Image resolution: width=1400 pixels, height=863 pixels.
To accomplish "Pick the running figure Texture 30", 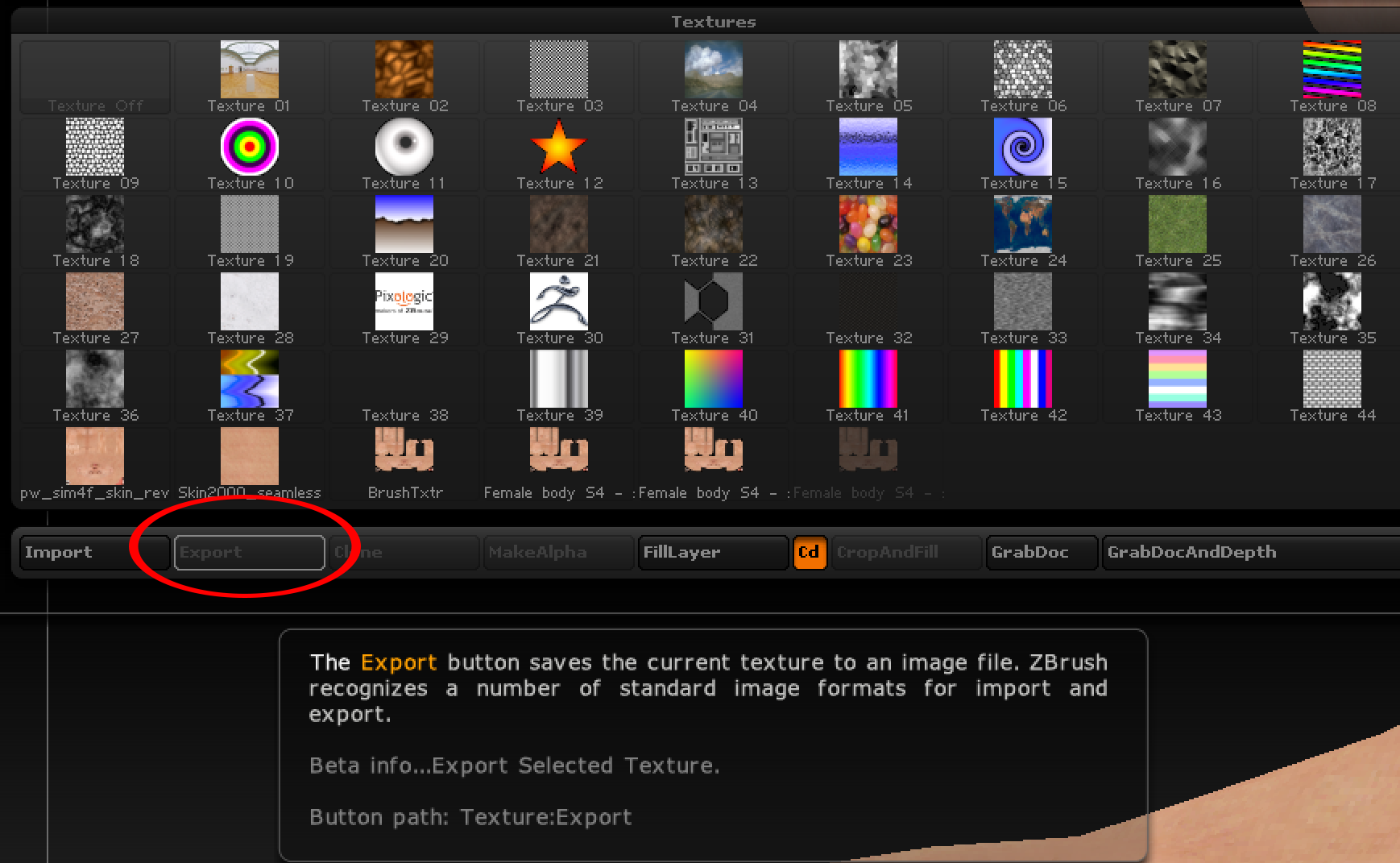I will tap(558, 302).
